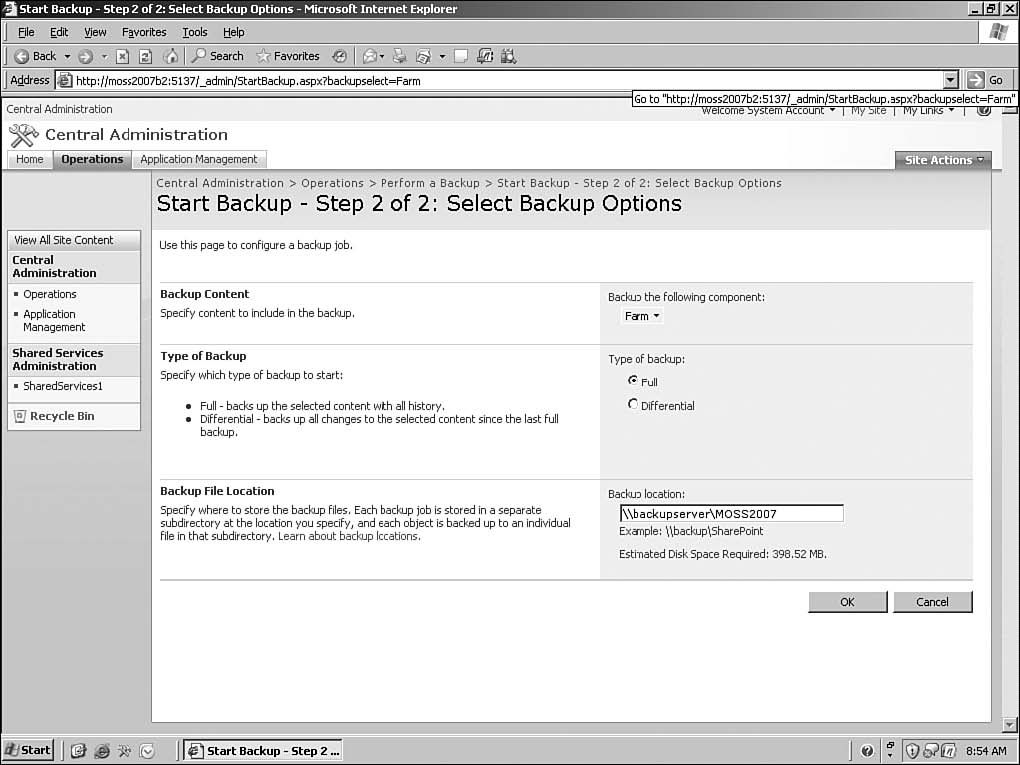Open the Windows Start menu
1020x765 pixels.
click(x=28, y=750)
